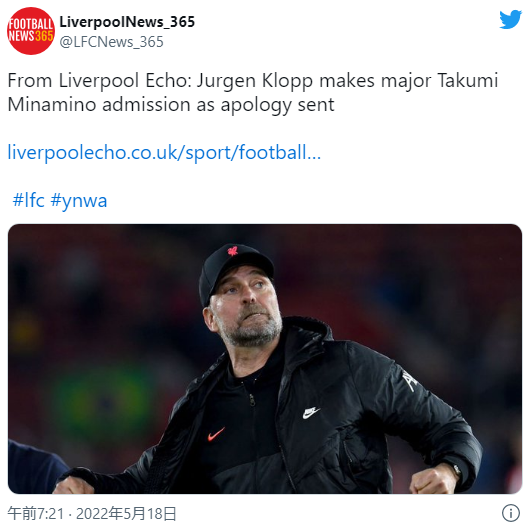Select the #ynwa hashtag

[x=79, y=201]
